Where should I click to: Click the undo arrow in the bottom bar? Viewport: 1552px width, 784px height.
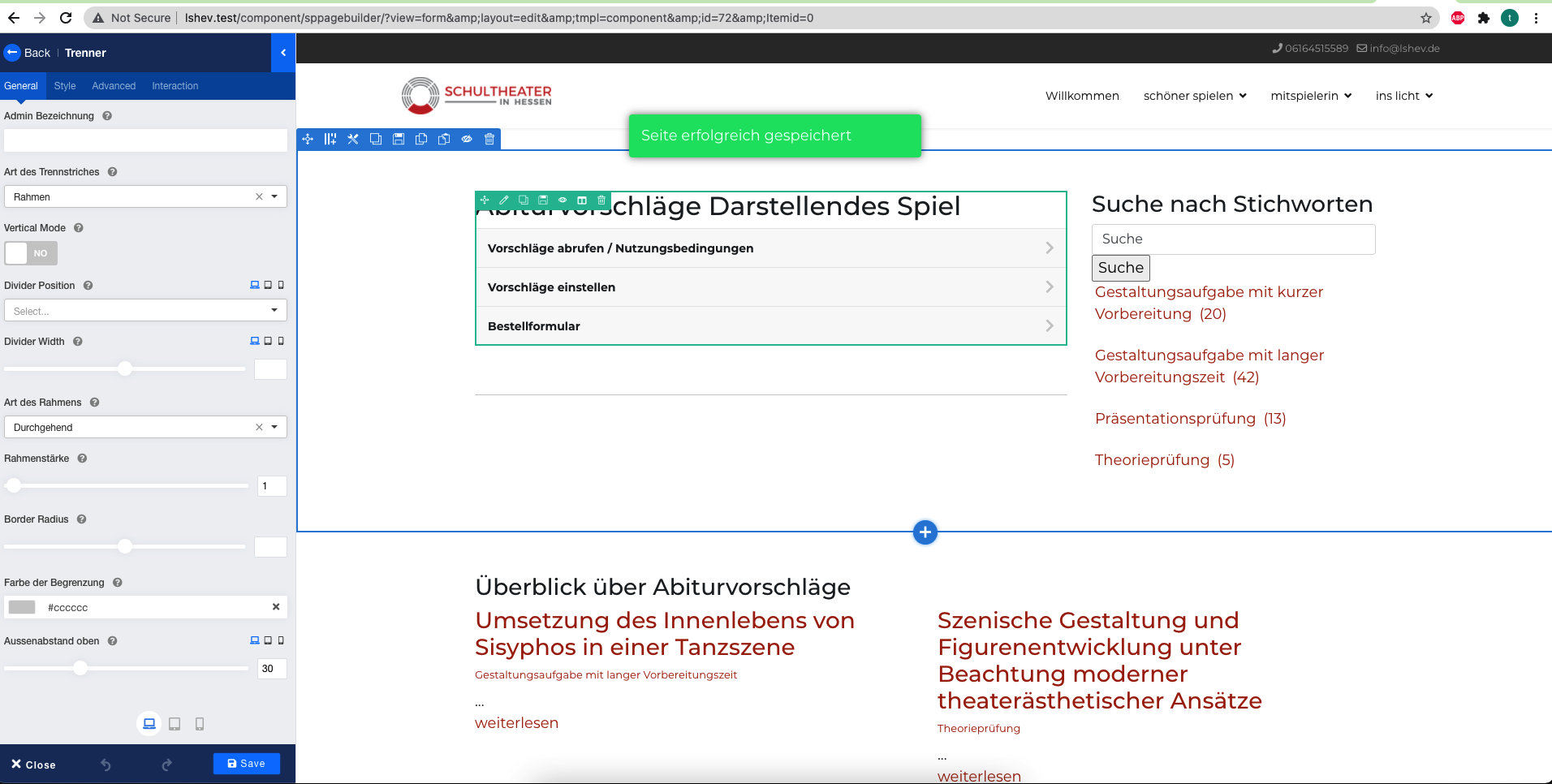(106, 765)
